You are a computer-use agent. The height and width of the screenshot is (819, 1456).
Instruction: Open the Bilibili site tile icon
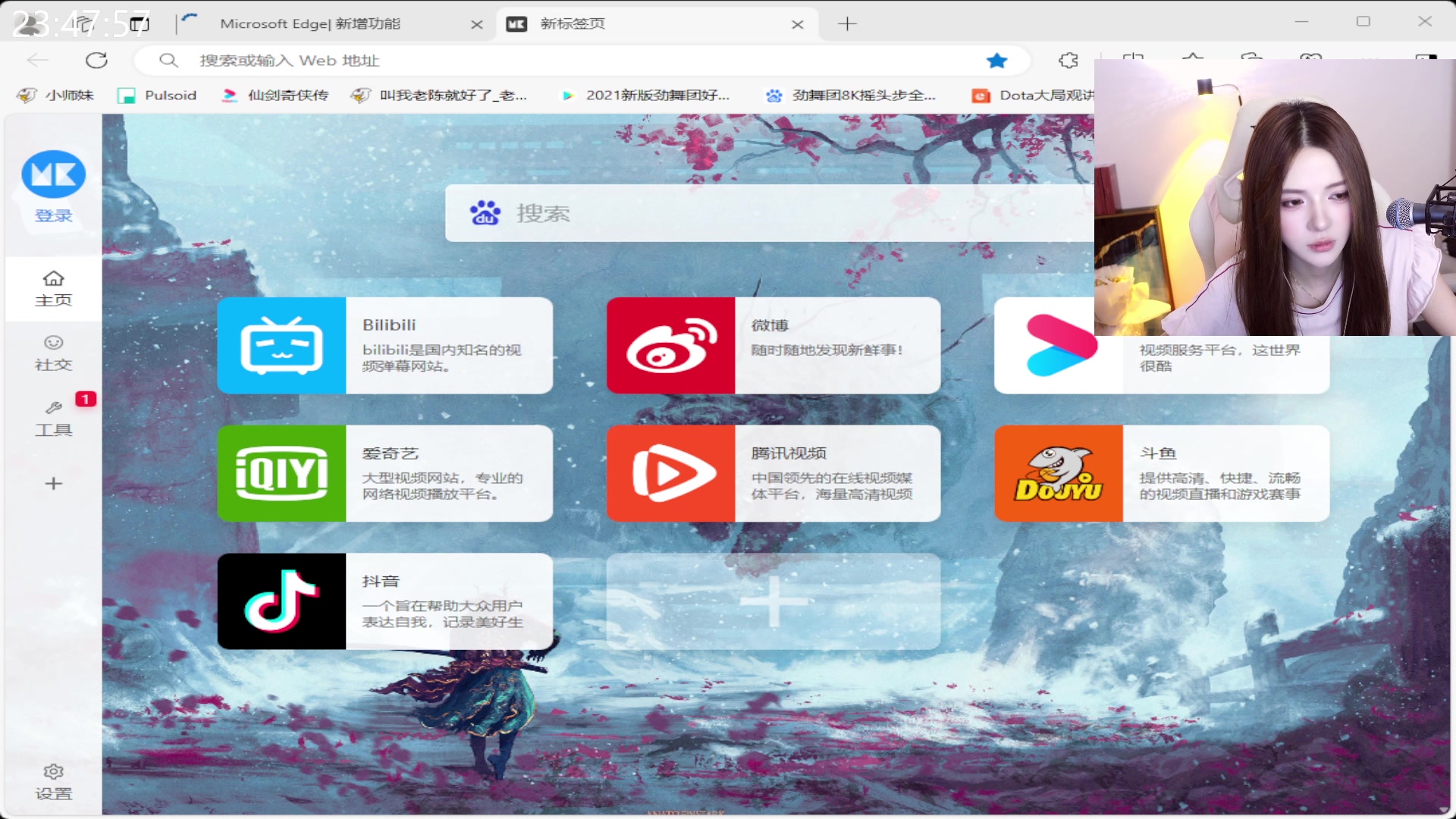(281, 345)
